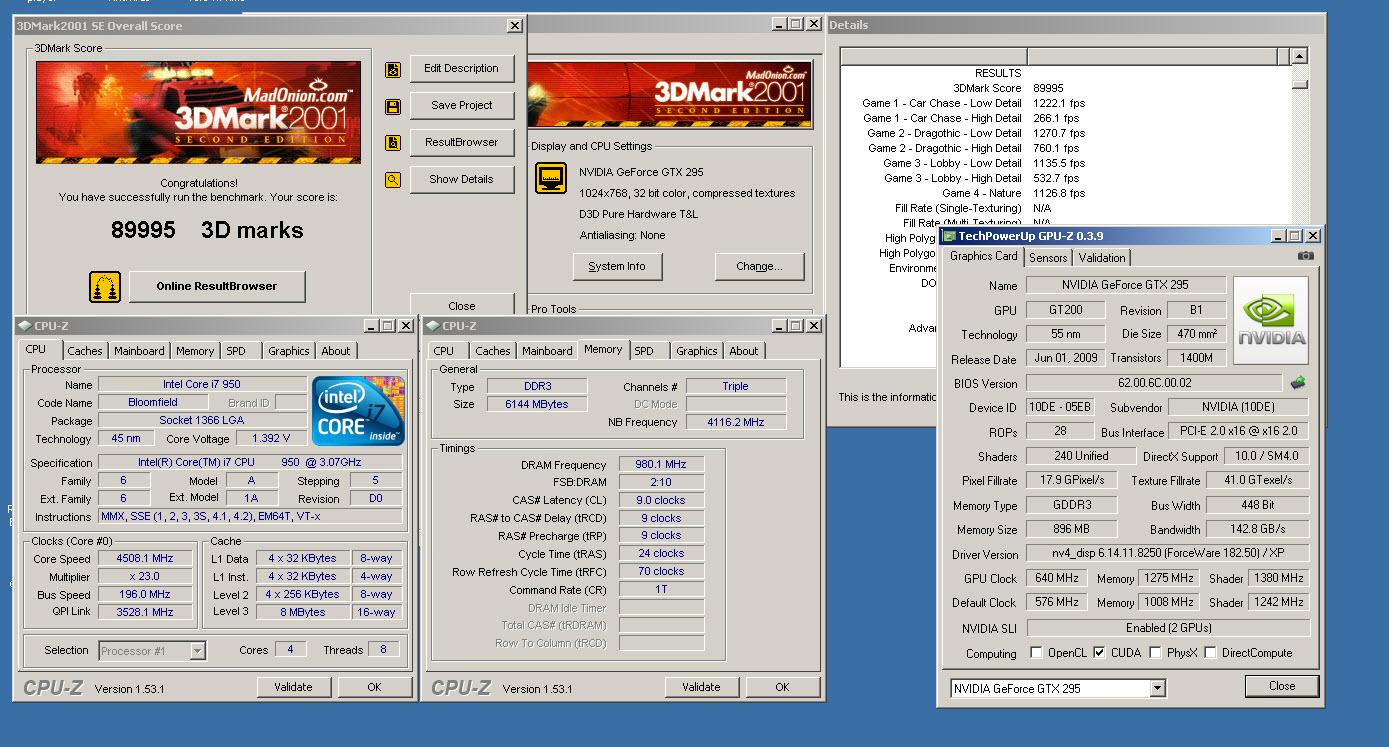1389x747 pixels.
Task: Open the Mainboard tab in CPU window
Action: coord(139,351)
